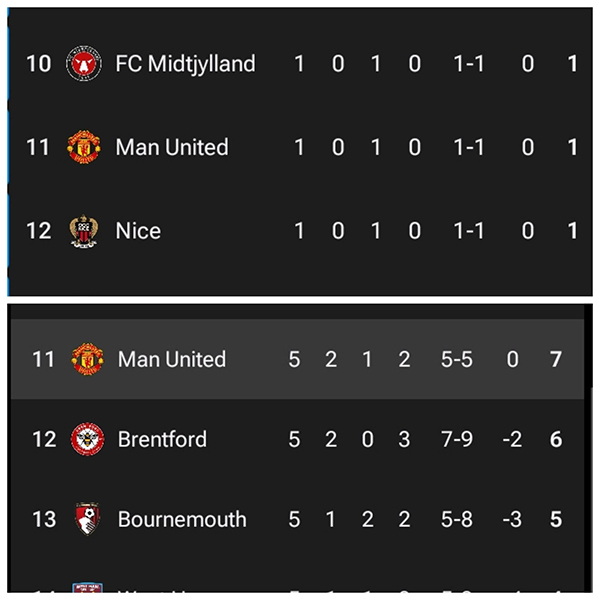Click Bournemouth's -3 goal difference

511,519
